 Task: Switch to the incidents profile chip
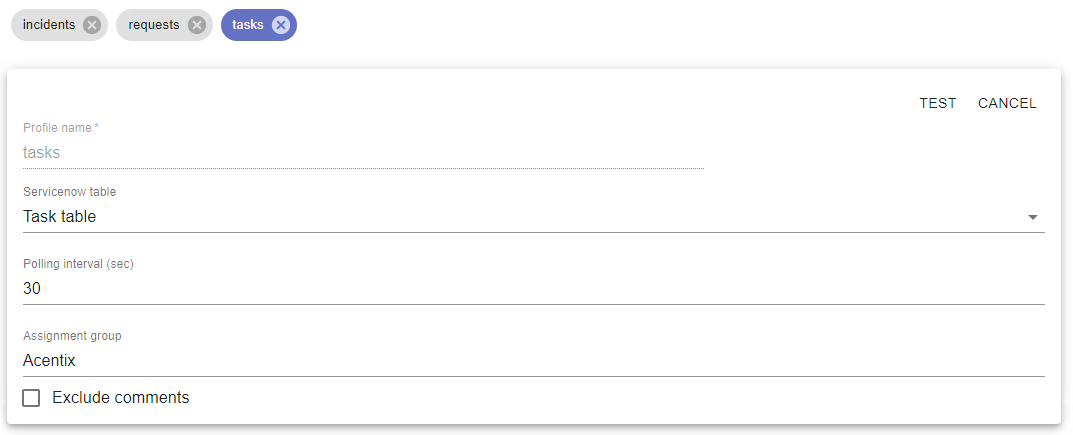(49, 25)
